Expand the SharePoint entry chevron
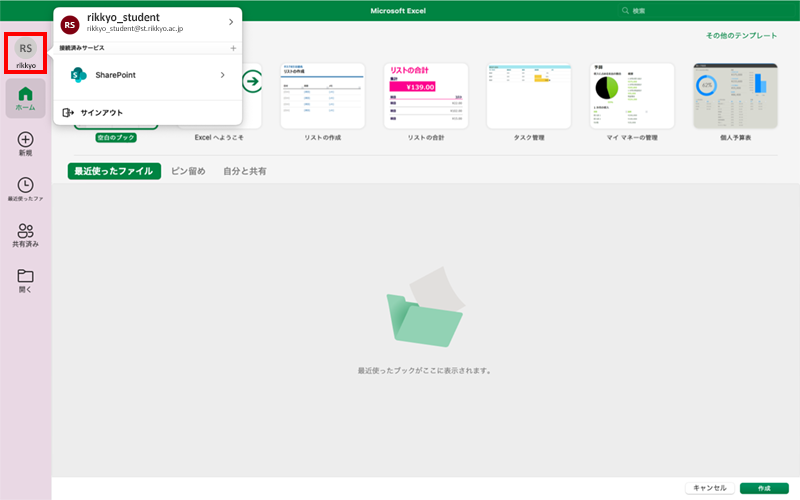This screenshot has height=500, width=800. 222,75
